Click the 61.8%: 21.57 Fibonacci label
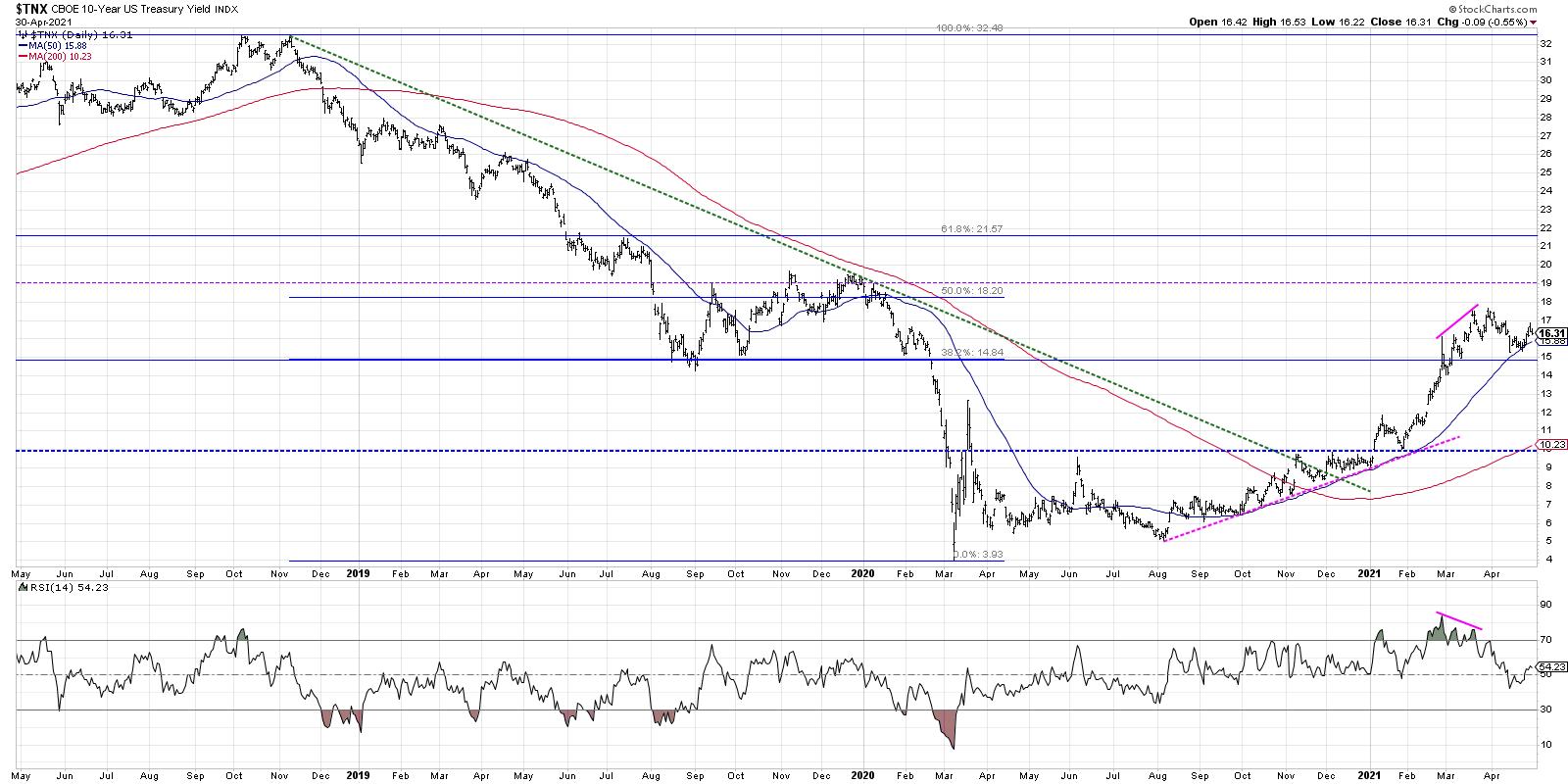Screen dimensions: 1568x784 coord(971,228)
